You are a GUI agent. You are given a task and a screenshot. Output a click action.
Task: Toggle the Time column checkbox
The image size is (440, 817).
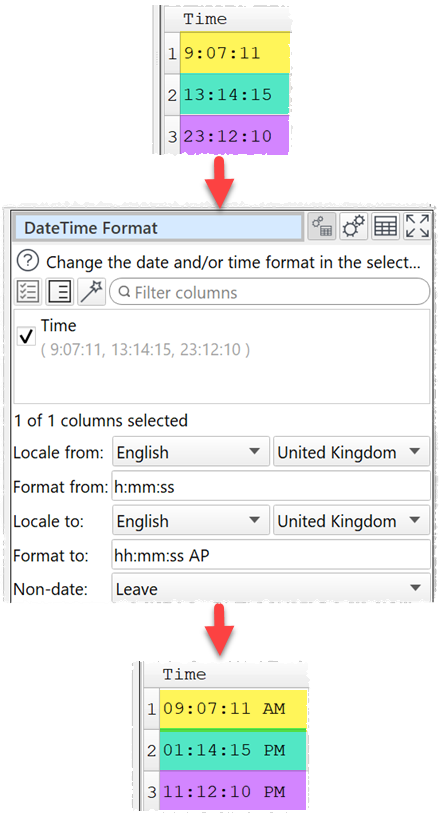coord(26,337)
